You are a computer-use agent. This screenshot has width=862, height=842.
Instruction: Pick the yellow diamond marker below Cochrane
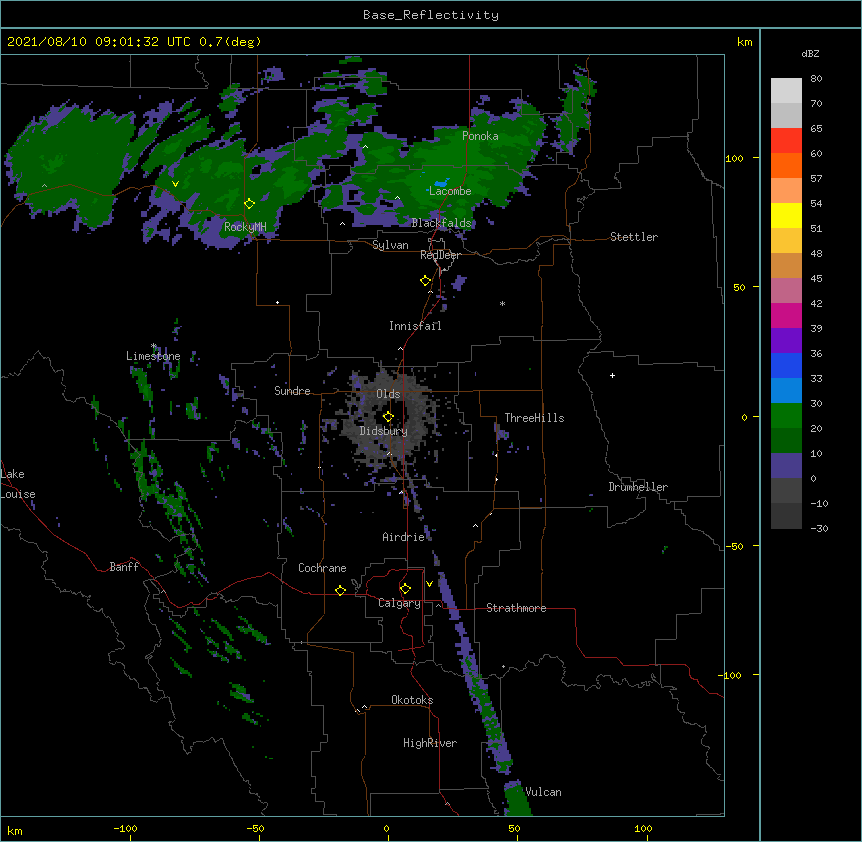[x=340, y=590]
